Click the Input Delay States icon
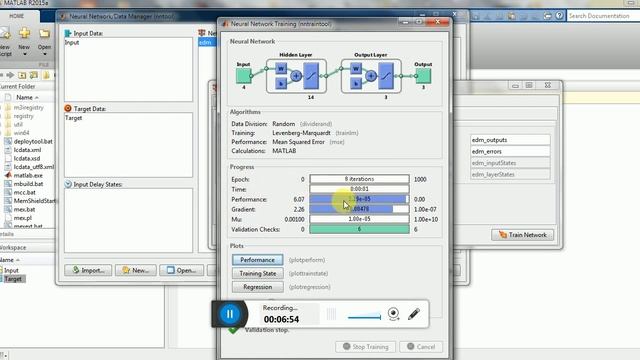640x360 pixels. tap(68, 184)
